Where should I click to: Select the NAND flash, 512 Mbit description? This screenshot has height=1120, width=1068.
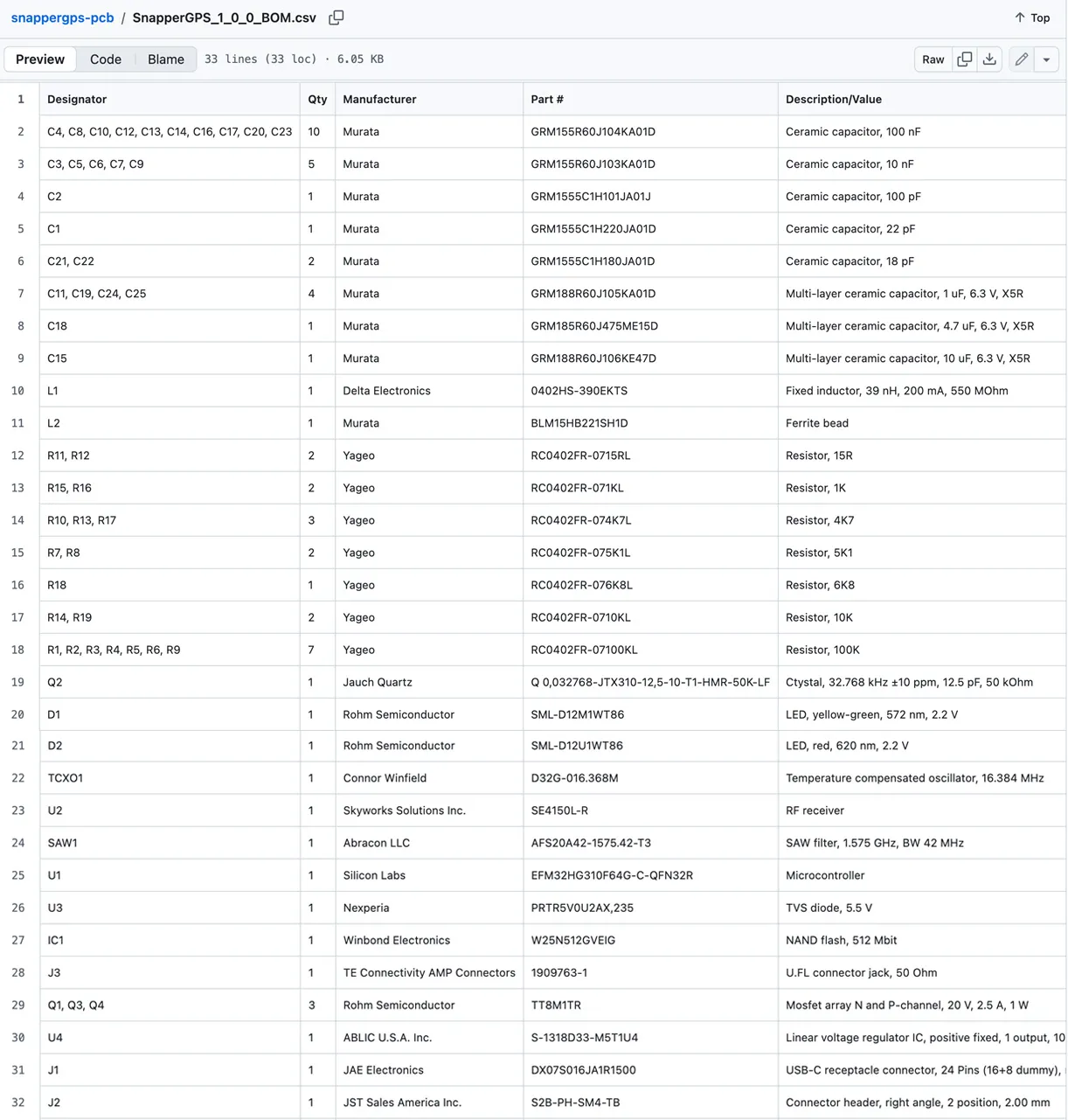(x=842, y=940)
